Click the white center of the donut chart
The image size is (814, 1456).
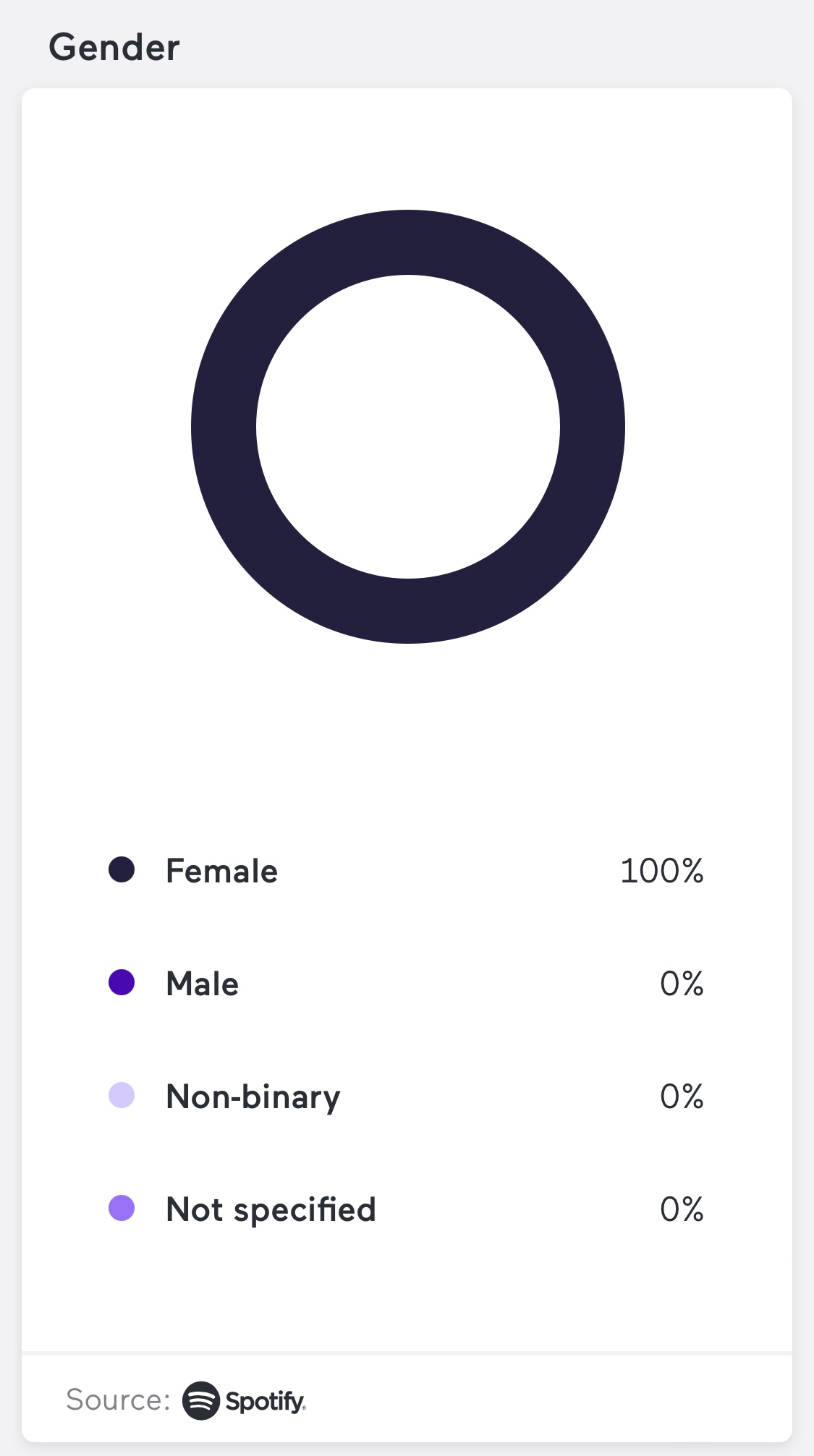tap(408, 427)
